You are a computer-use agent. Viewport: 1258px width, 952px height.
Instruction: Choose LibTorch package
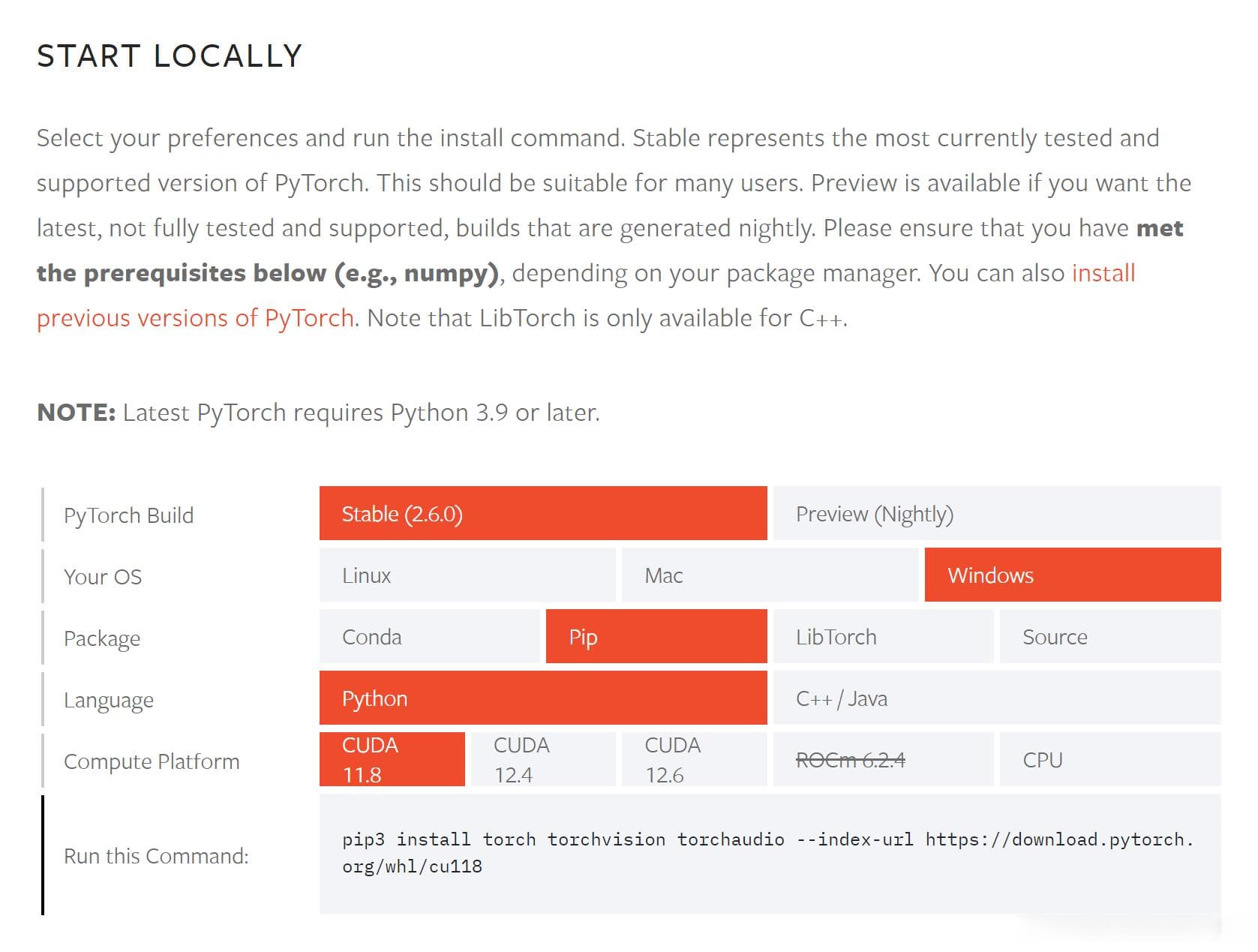883,637
